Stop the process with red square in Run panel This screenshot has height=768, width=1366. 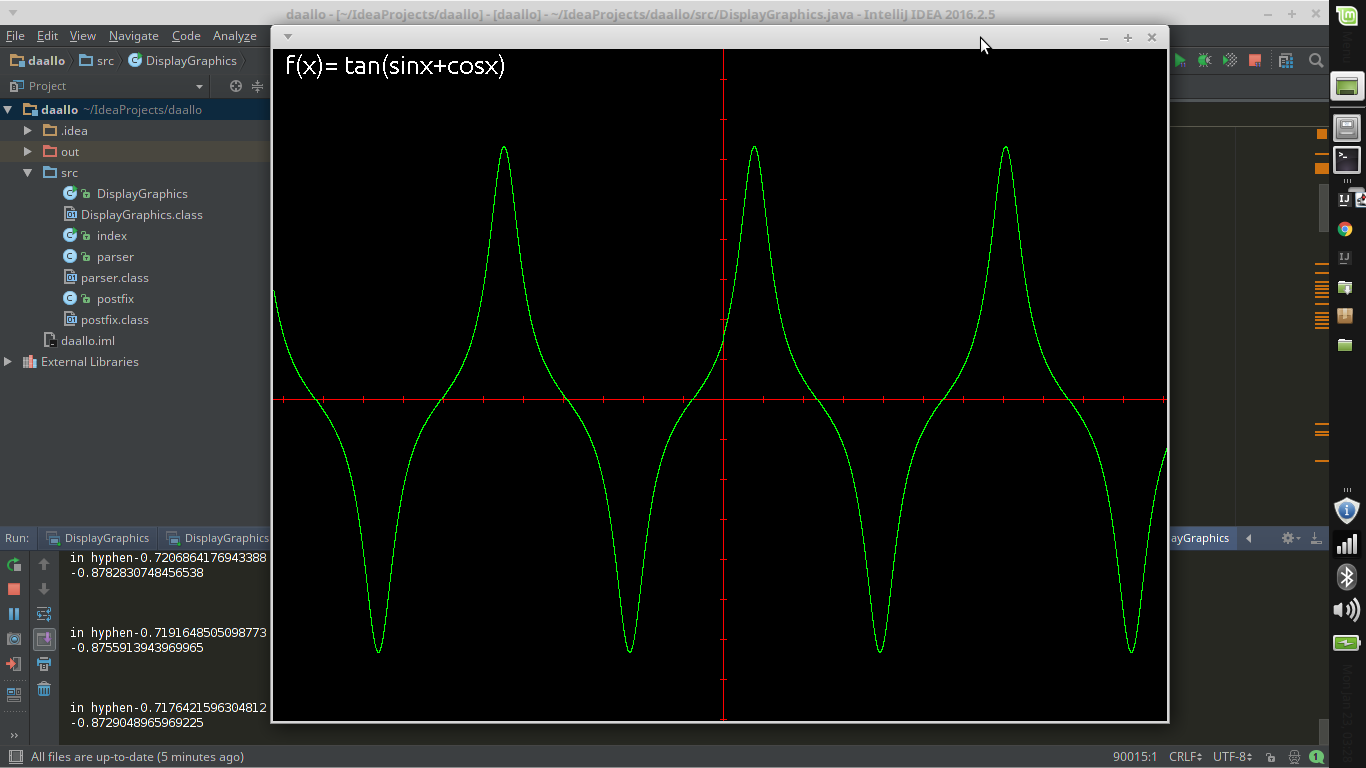click(x=14, y=590)
